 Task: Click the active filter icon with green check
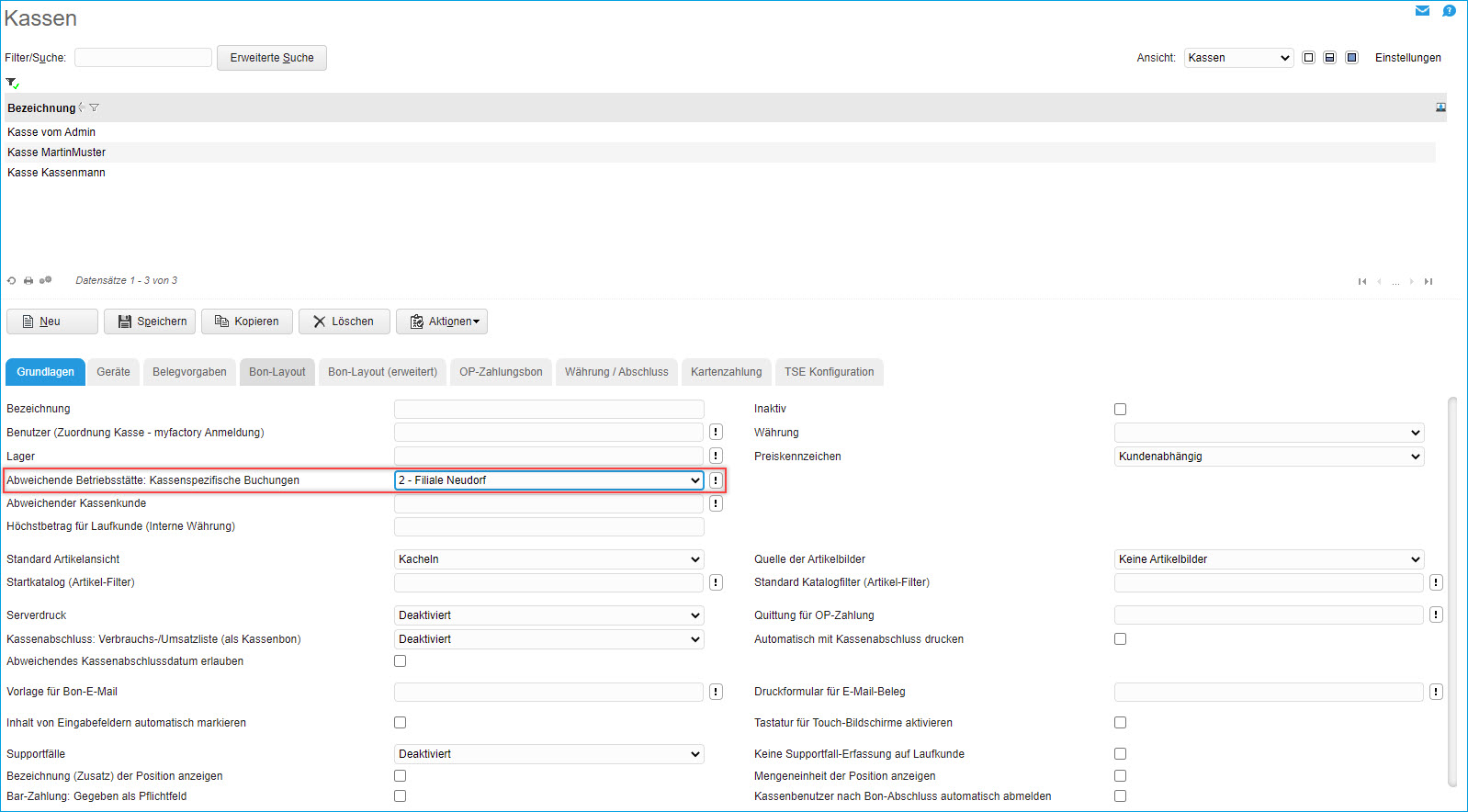click(12, 83)
